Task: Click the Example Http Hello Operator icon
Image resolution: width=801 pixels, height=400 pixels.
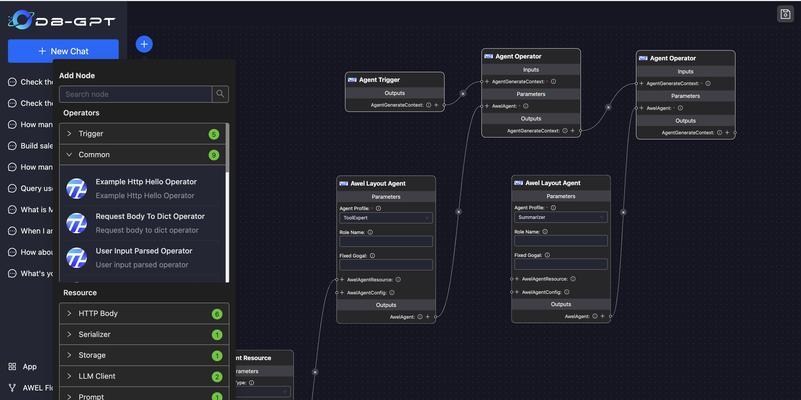Action: point(77,189)
